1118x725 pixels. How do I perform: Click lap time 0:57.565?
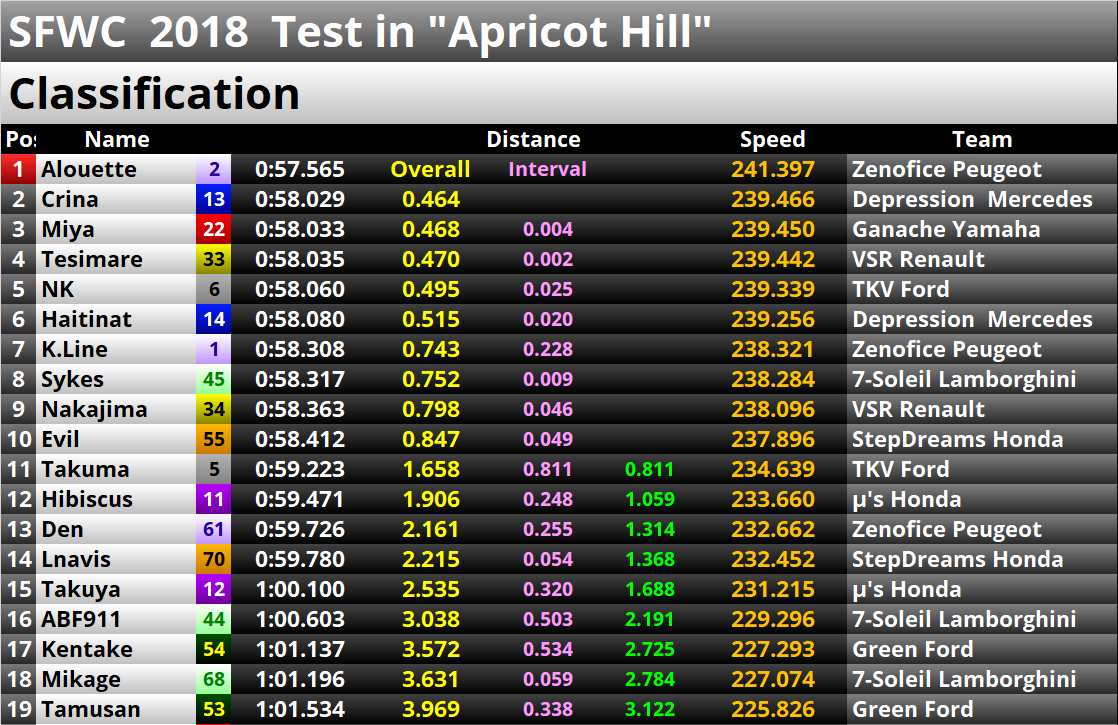pyautogui.click(x=299, y=169)
